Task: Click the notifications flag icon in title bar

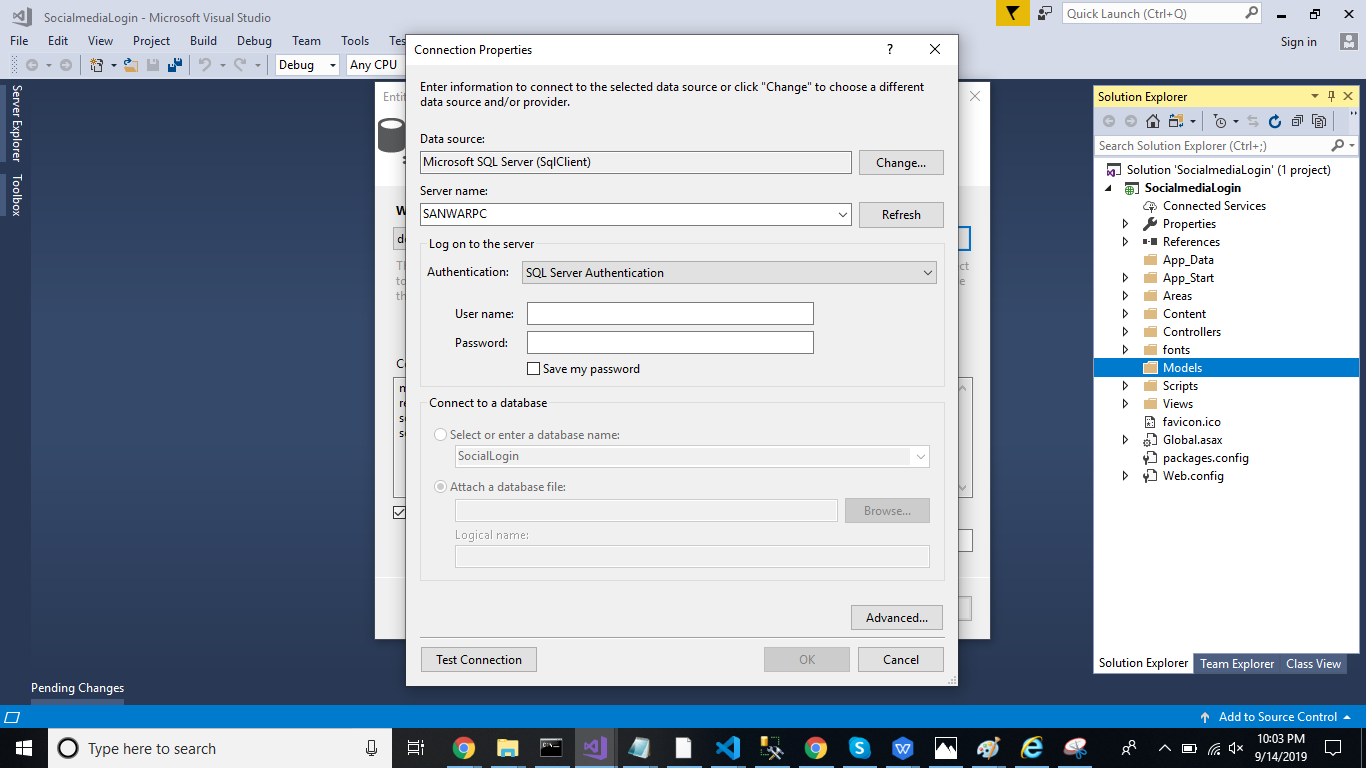Action: point(1013,13)
